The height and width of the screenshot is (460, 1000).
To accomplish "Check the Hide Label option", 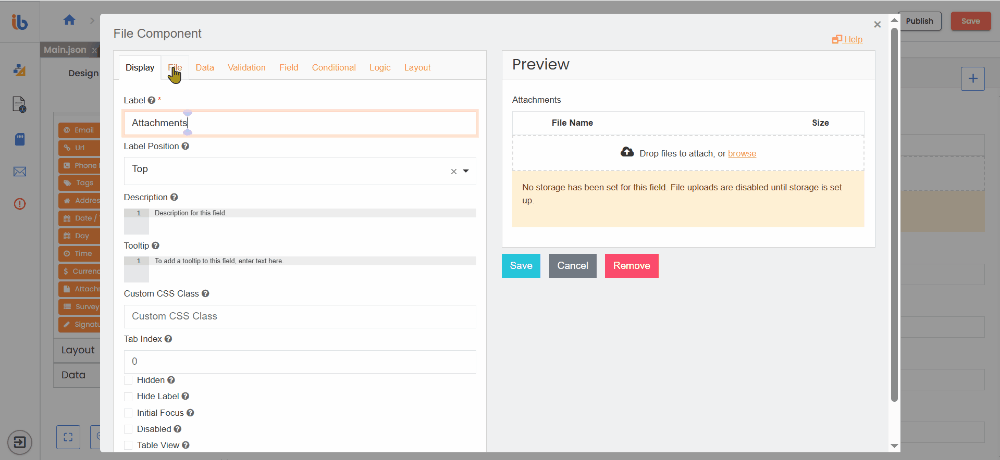I will pyautogui.click(x=129, y=396).
